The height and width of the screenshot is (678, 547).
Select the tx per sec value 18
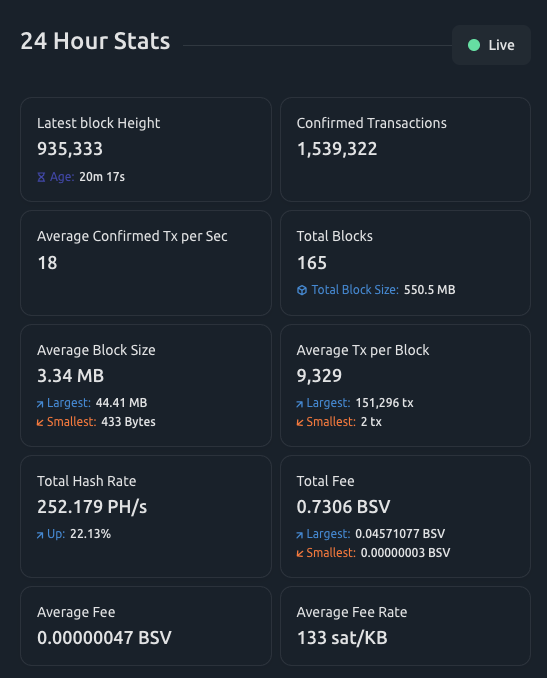(x=47, y=263)
